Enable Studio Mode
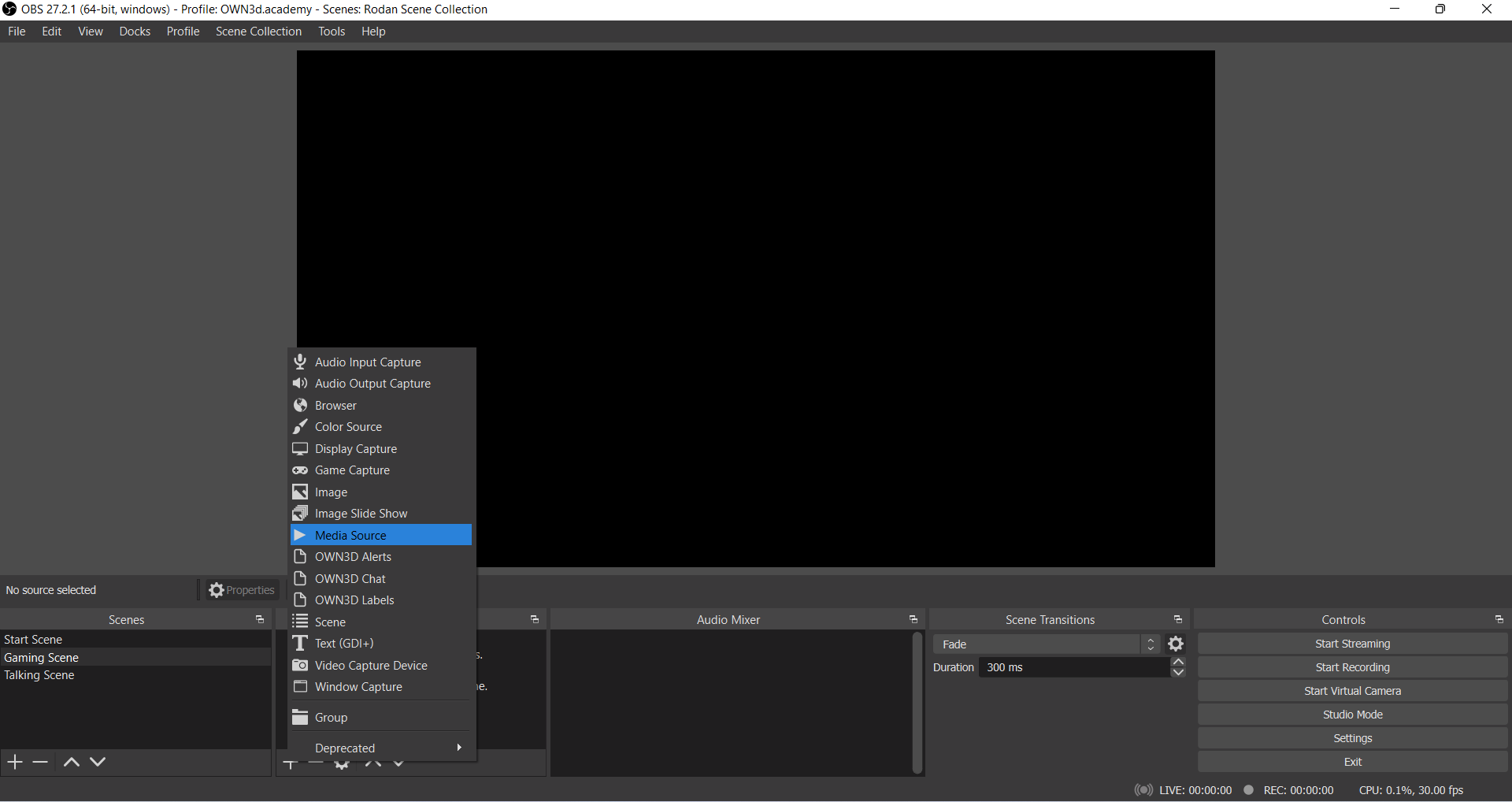Image resolution: width=1512 pixels, height=802 pixels. coord(1352,715)
